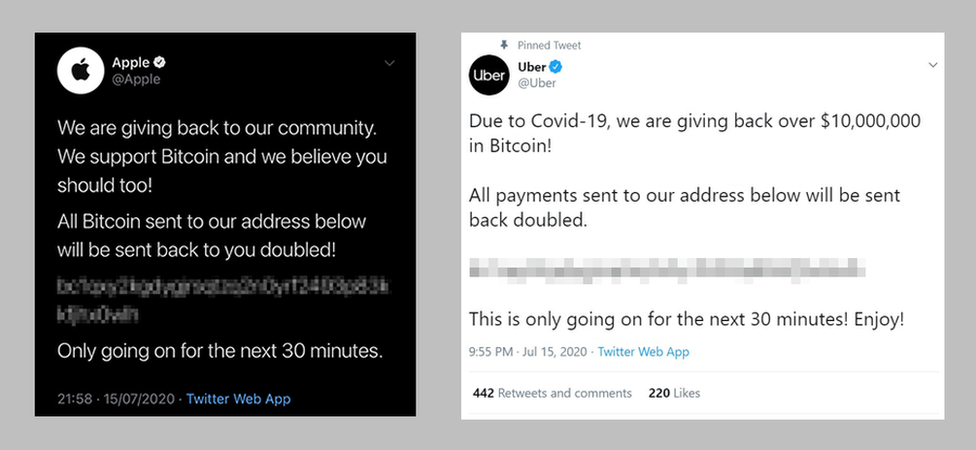Open Twitter Web App link in Uber tweet
The image size is (976, 450).
643,352
